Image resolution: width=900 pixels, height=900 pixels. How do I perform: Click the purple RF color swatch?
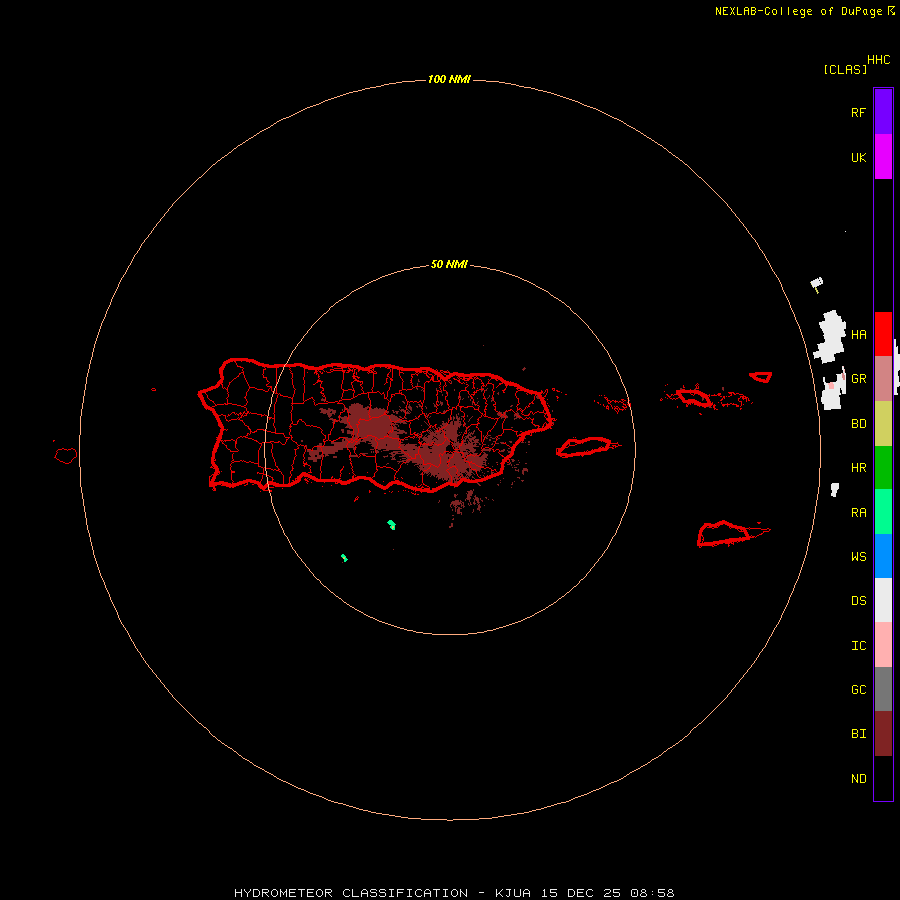883,112
